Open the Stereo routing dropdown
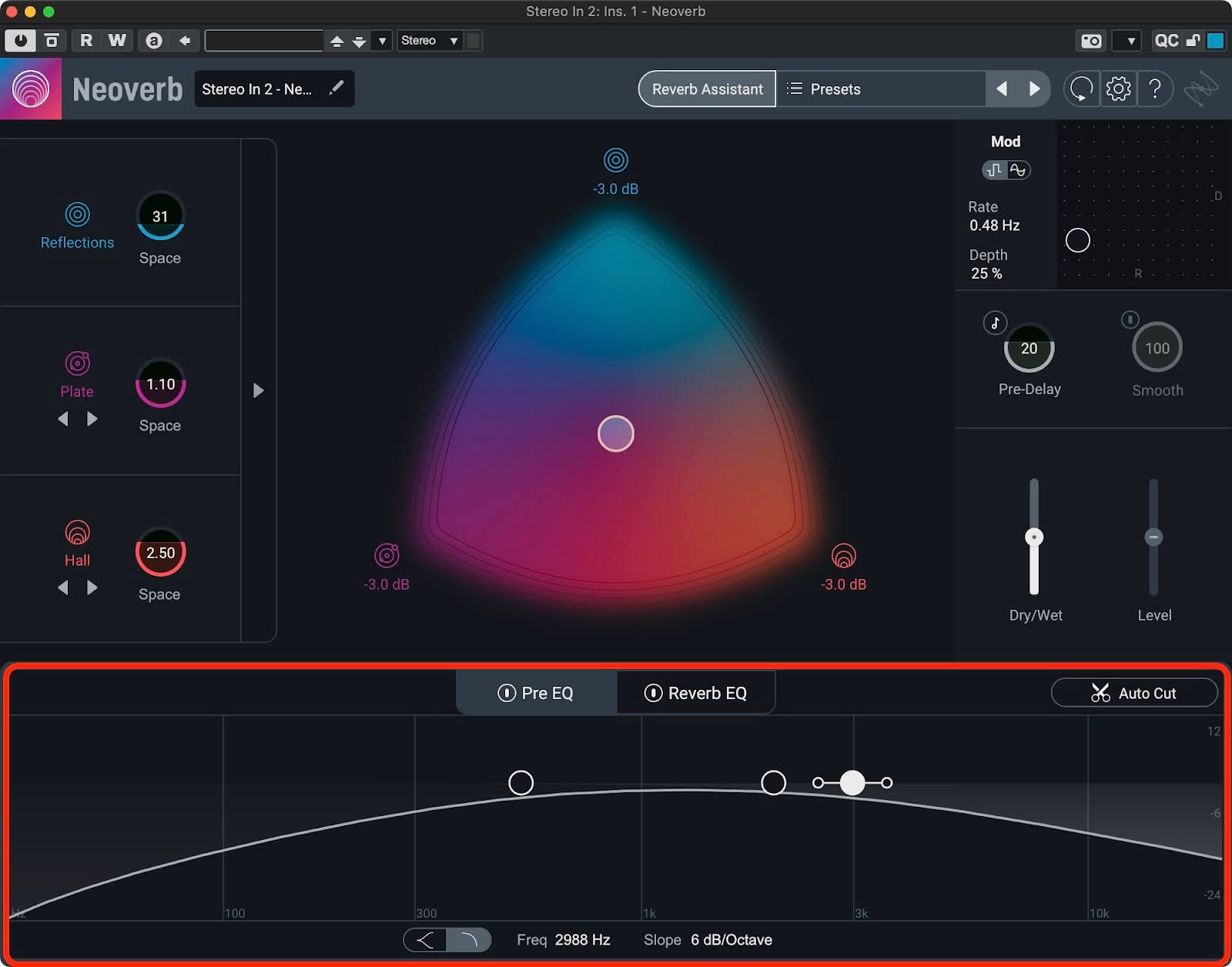 coord(430,41)
